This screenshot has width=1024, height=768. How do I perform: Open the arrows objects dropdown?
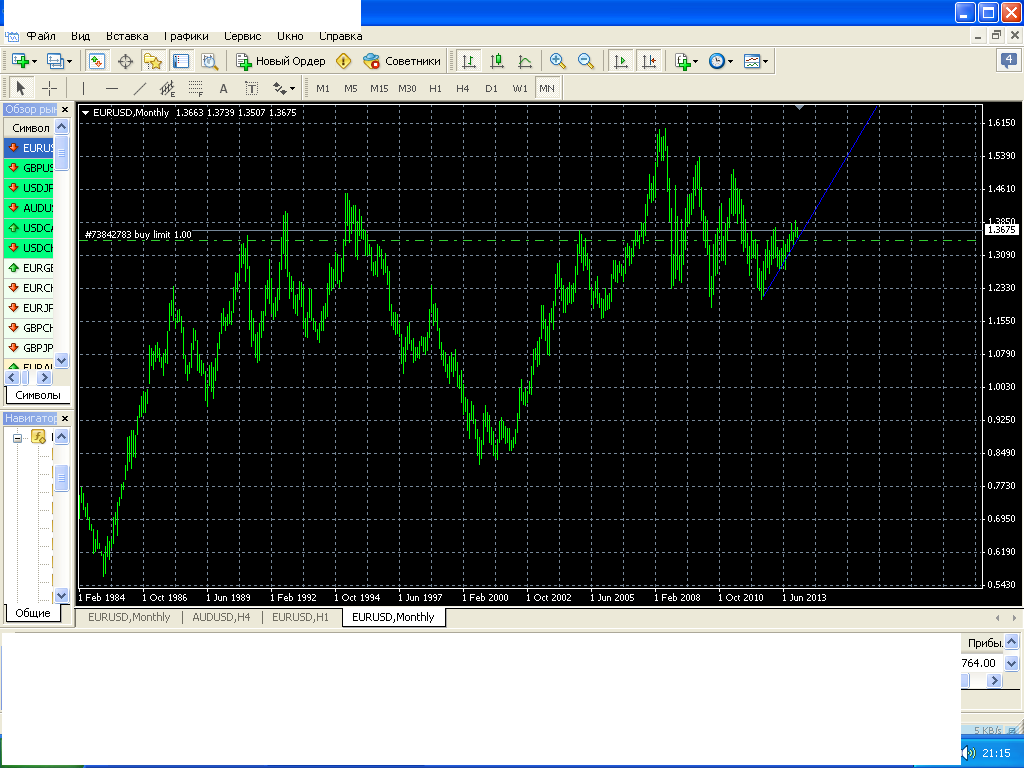tap(283, 88)
